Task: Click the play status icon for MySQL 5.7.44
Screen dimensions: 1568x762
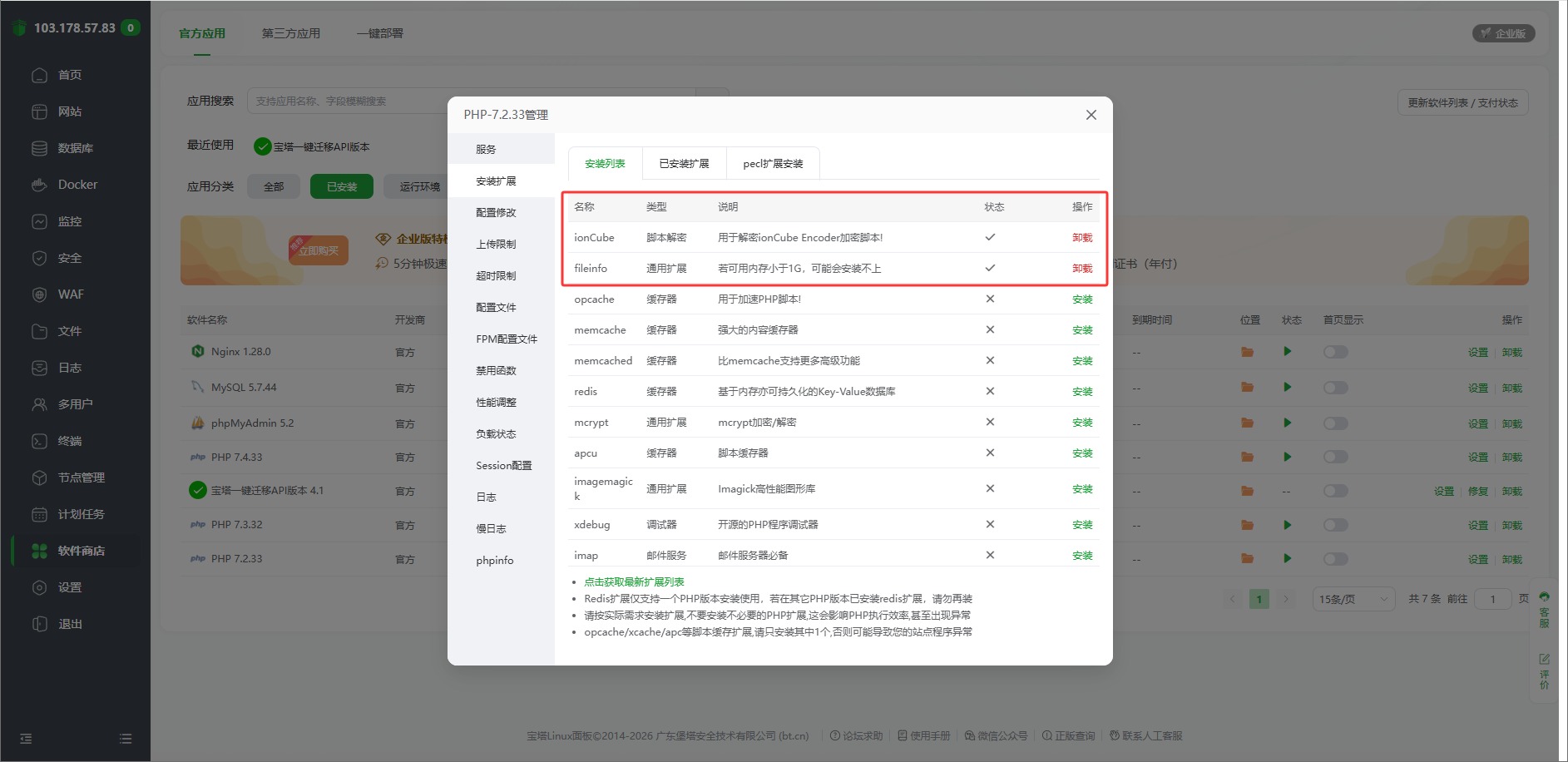Action: [x=1287, y=387]
